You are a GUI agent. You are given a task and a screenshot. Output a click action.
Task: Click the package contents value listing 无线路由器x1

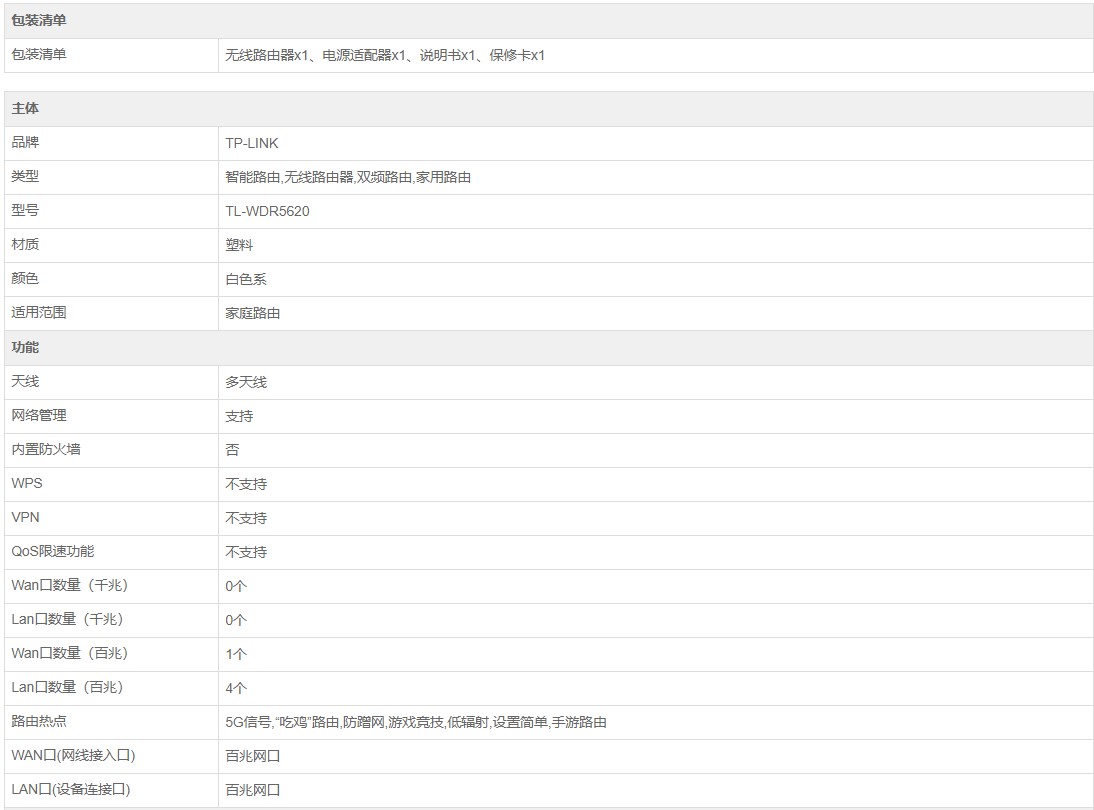pos(385,55)
